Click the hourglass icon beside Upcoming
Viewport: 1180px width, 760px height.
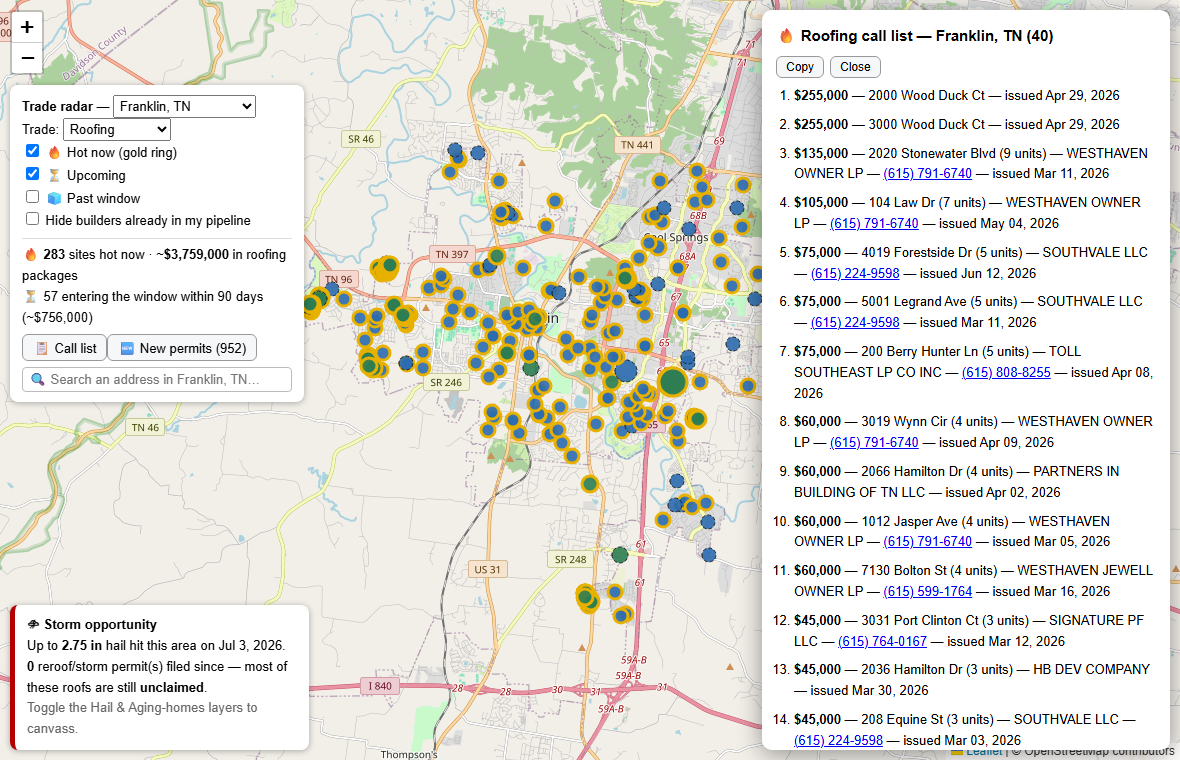pyautogui.click(x=54, y=175)
